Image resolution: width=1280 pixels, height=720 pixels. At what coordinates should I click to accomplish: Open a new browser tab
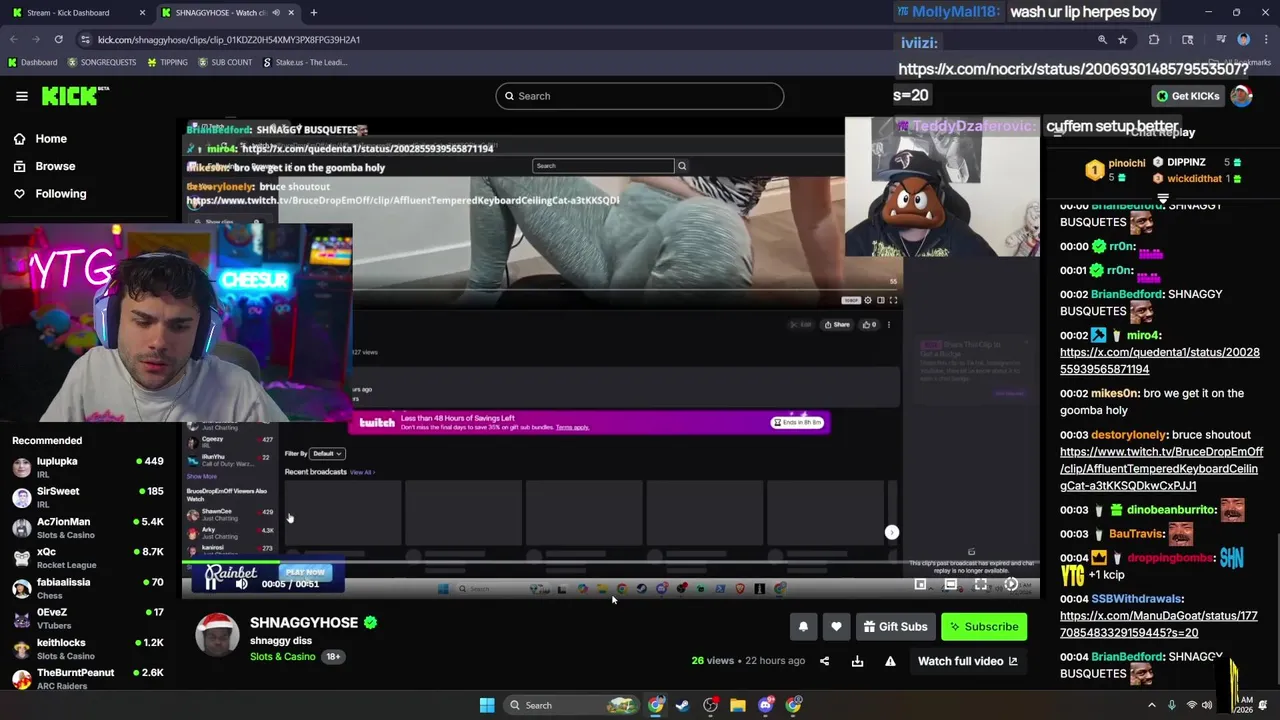[313, 13]
